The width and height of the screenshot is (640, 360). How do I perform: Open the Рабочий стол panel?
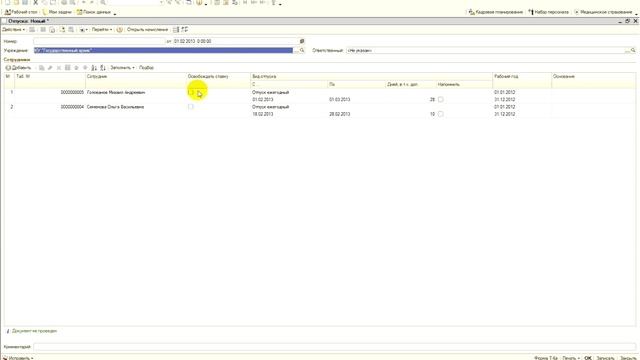point(21,12)
